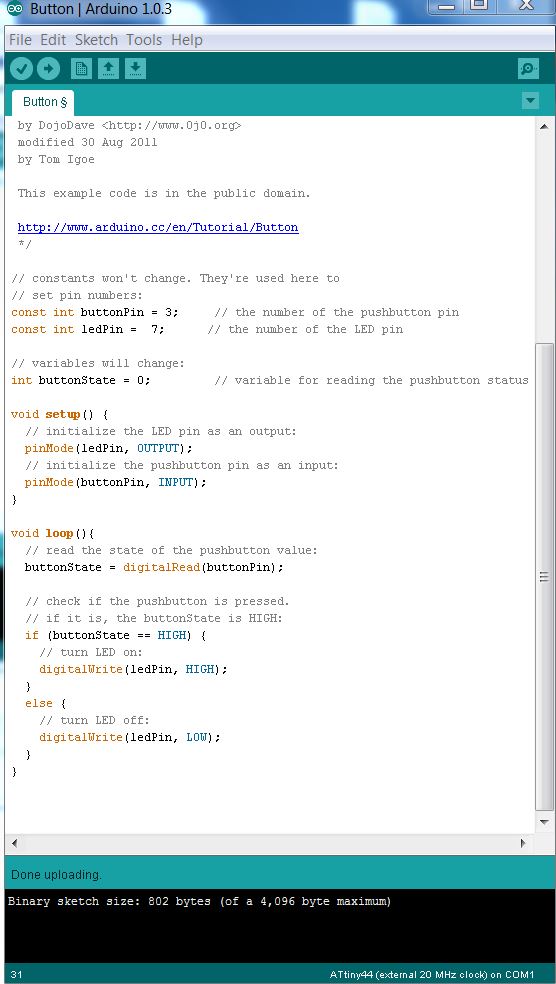Image resolution: width=556 pixels, height=984 pixels.
Task: Click the '// variables will change:' comment
Action: click(x=98, y=363)
